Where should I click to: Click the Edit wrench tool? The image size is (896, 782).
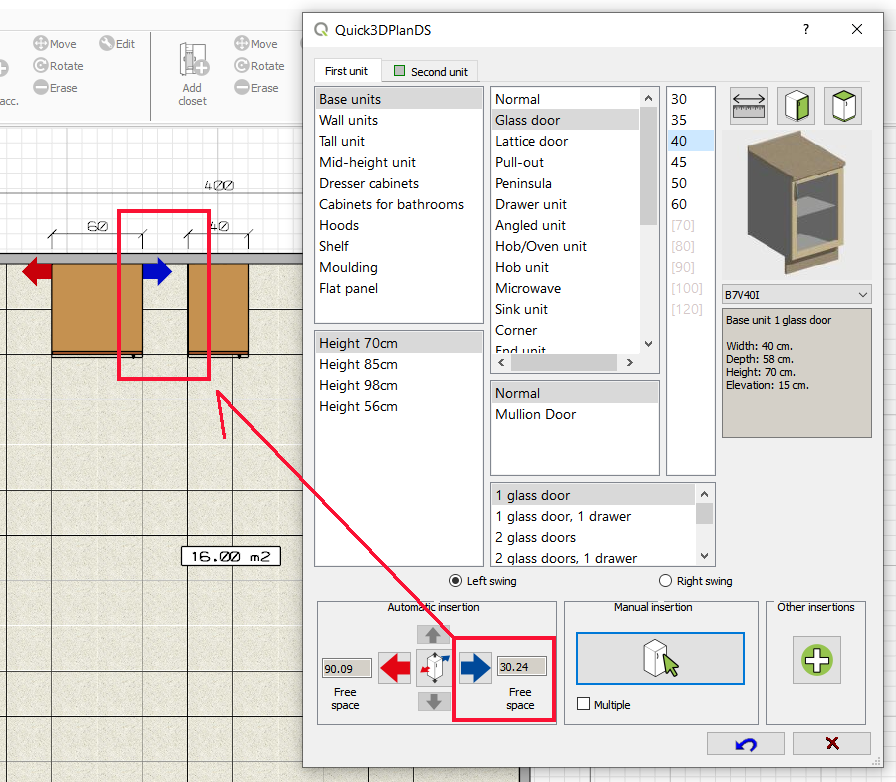coord(117,43)
